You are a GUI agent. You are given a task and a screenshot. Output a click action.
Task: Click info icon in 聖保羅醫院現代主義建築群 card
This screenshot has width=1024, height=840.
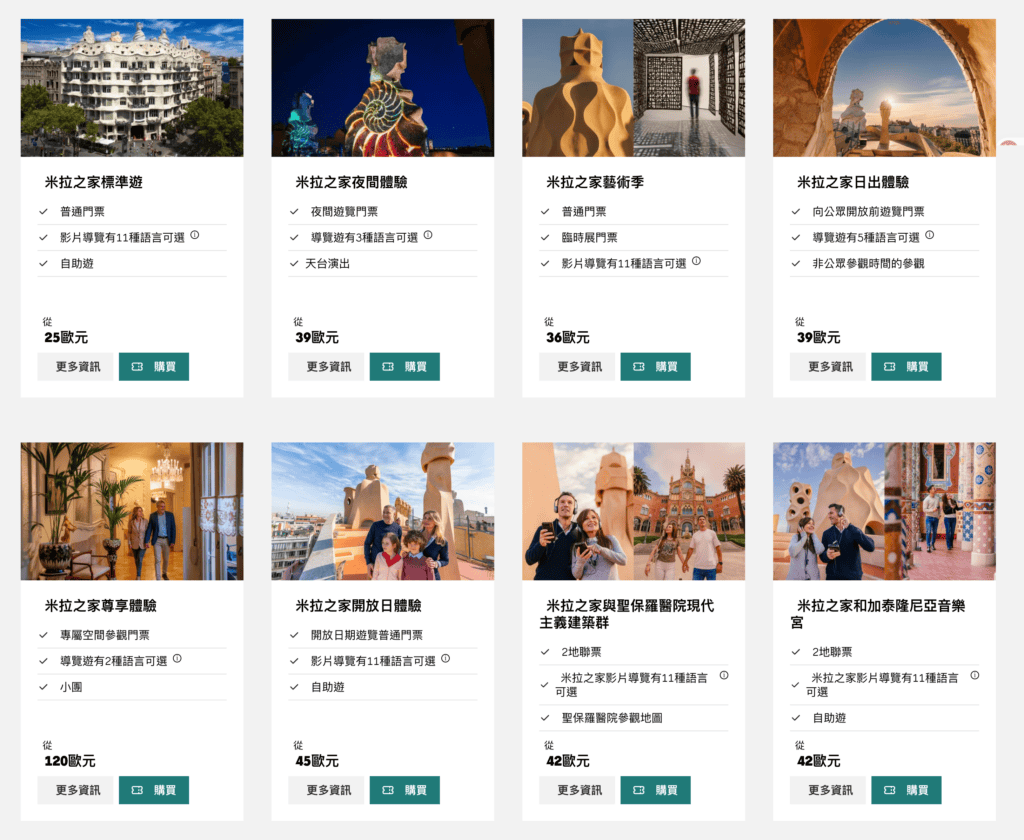point(724,675)
